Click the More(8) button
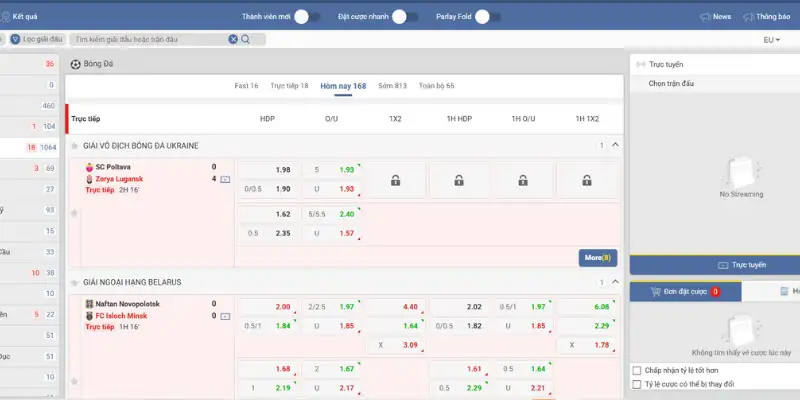This screenshot has height=400, width=800. click(x=597, y=257)
